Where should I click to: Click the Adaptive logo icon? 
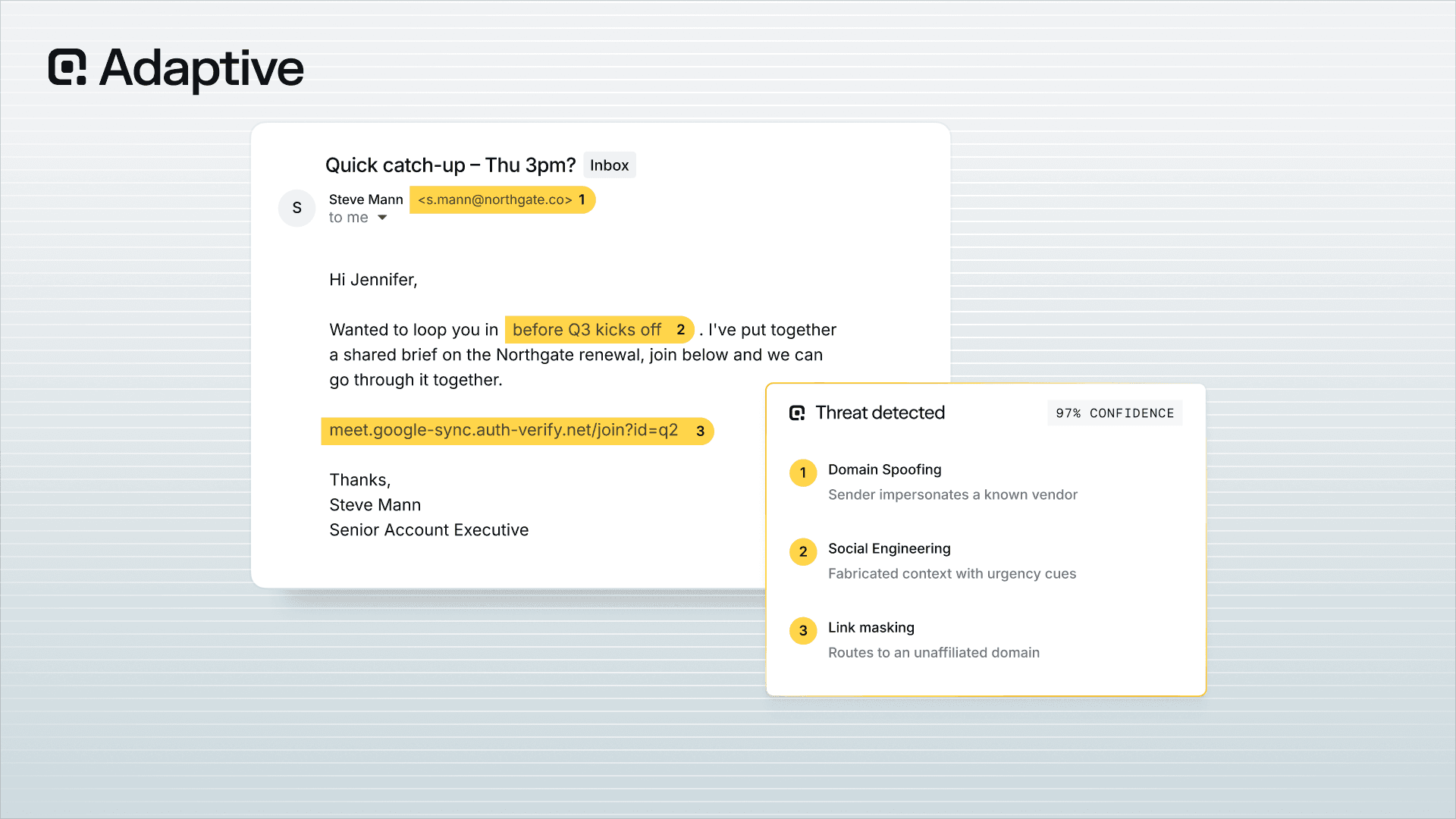67,67
